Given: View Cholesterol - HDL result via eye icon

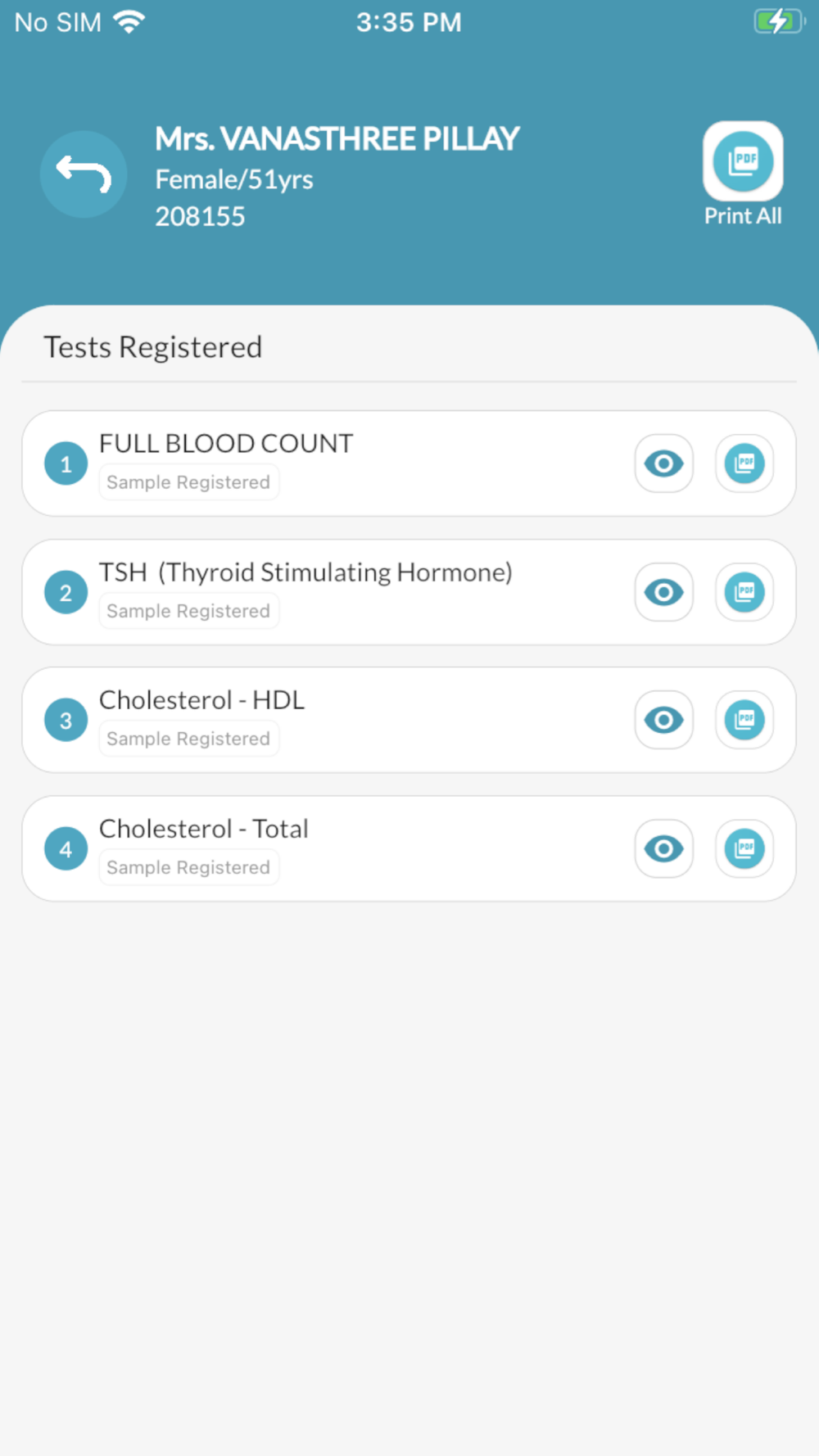Looking at the screenshot, I should [x=663, y=720].
